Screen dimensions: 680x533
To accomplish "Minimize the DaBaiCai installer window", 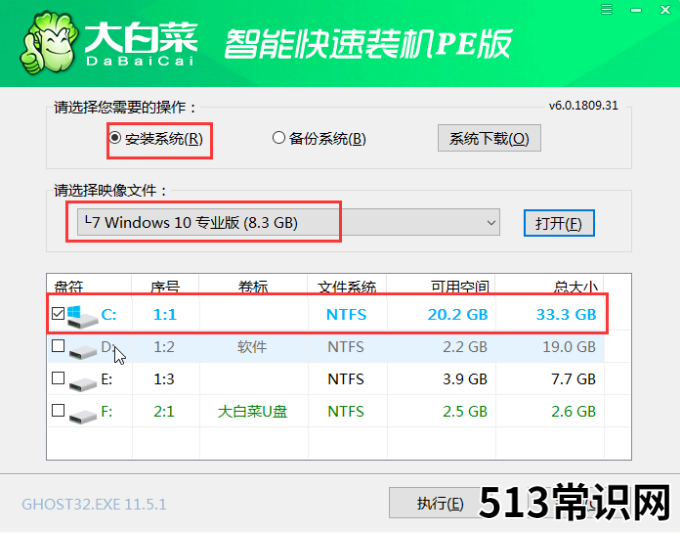I will click(x=636, y=10).
